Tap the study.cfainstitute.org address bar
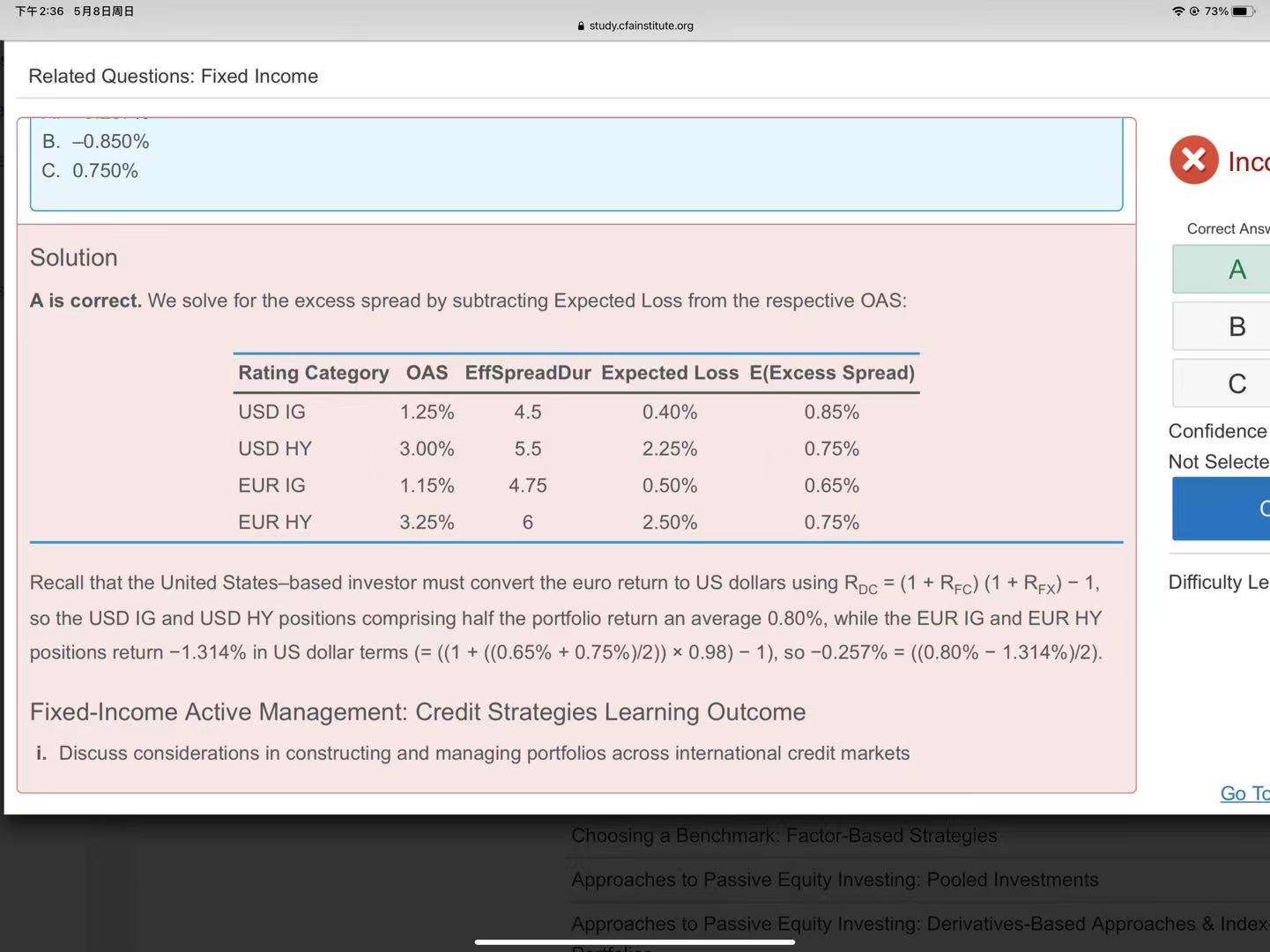 (x=641, y=26)
